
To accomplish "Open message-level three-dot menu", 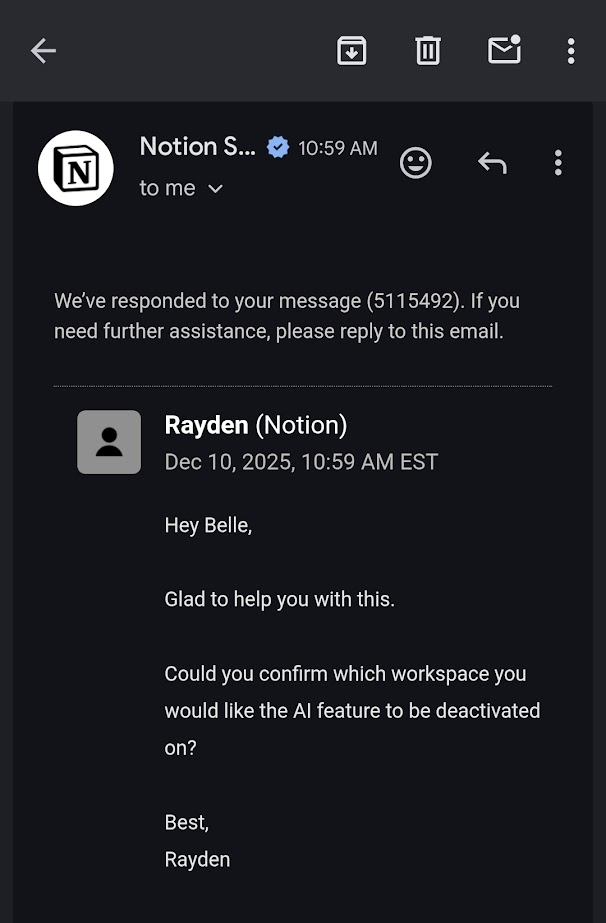I will click(558, 163).
